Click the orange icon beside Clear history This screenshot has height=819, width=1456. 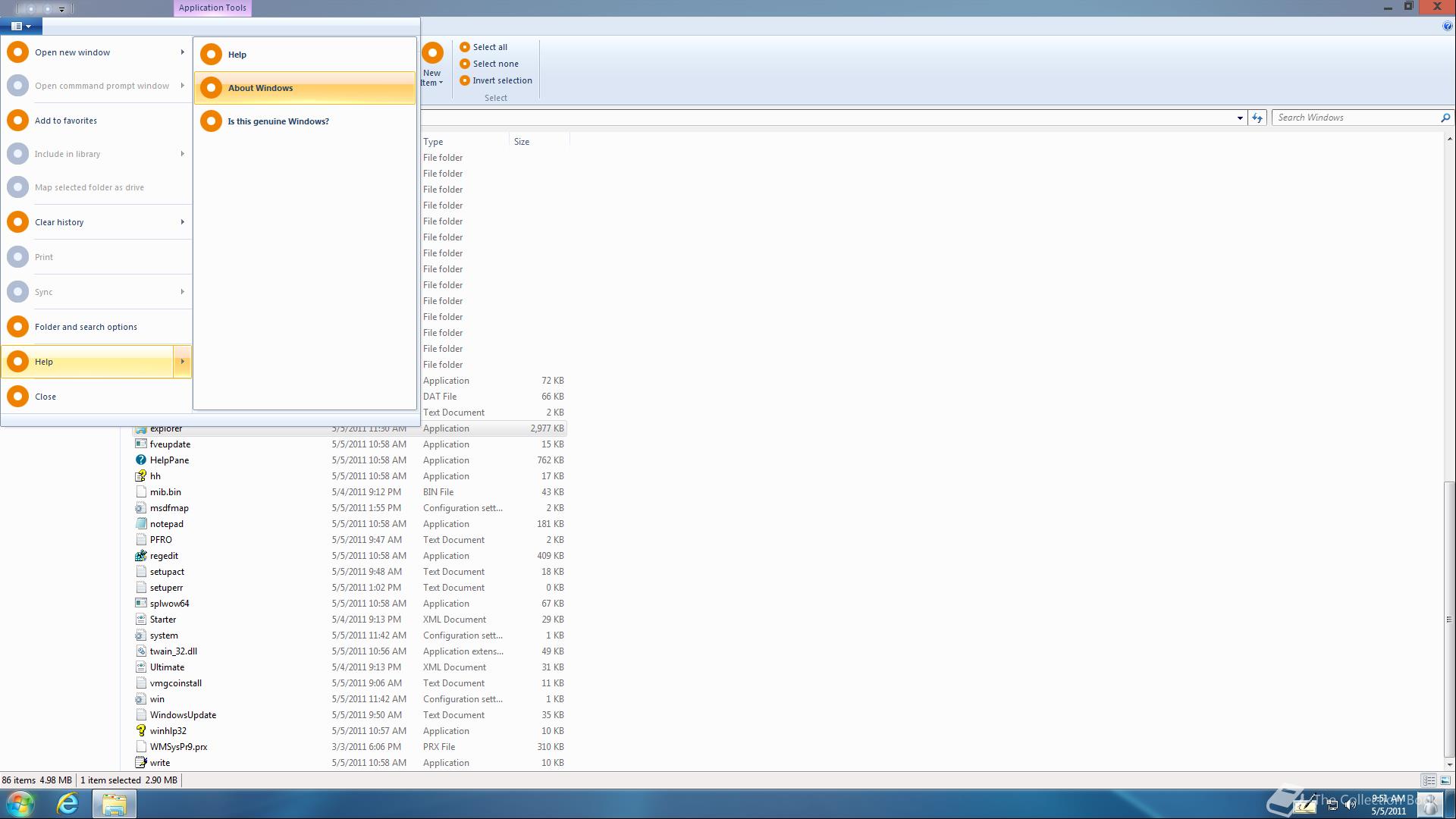(17, 222)
